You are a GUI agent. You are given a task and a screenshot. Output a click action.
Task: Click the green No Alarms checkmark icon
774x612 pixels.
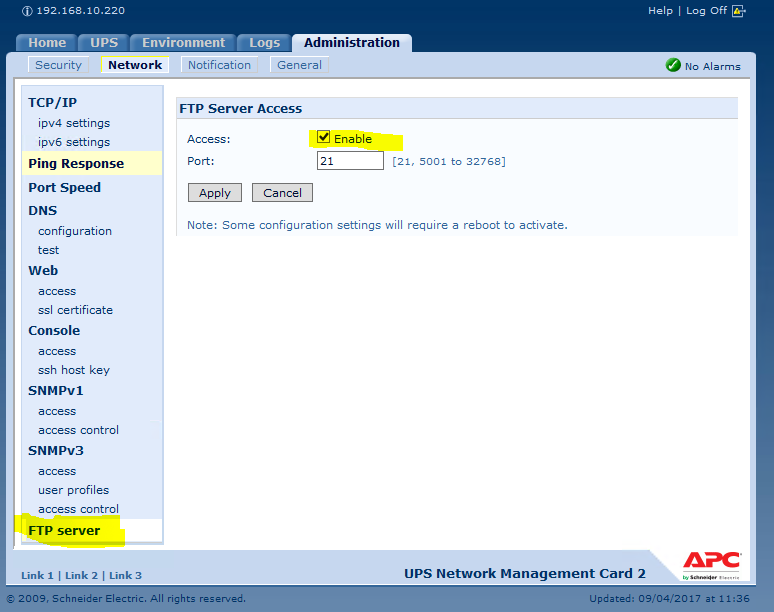[x=673, y=65]
